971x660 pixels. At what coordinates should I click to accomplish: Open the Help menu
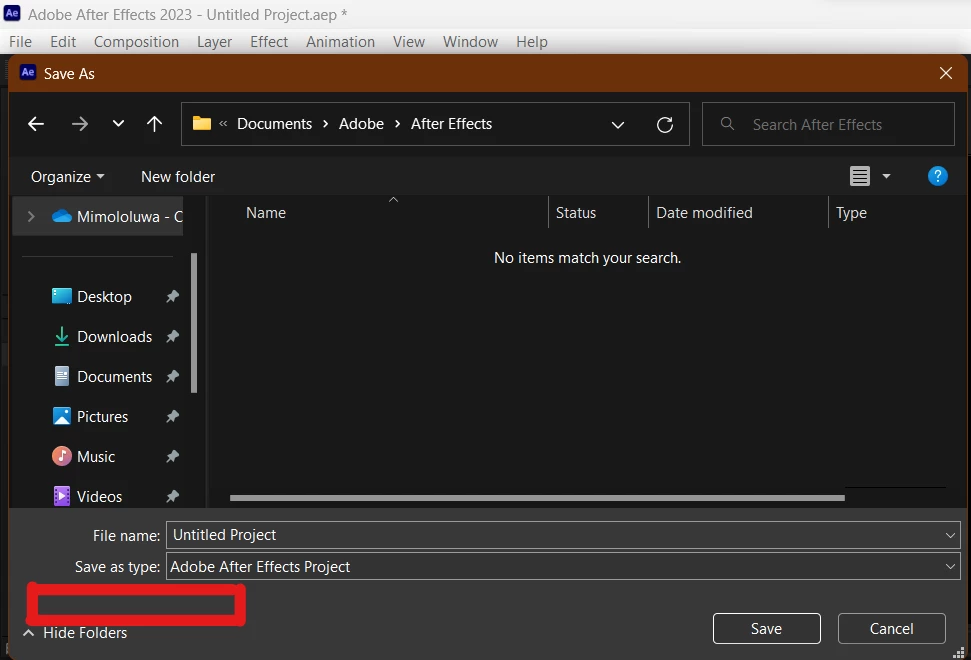point(531,41)
